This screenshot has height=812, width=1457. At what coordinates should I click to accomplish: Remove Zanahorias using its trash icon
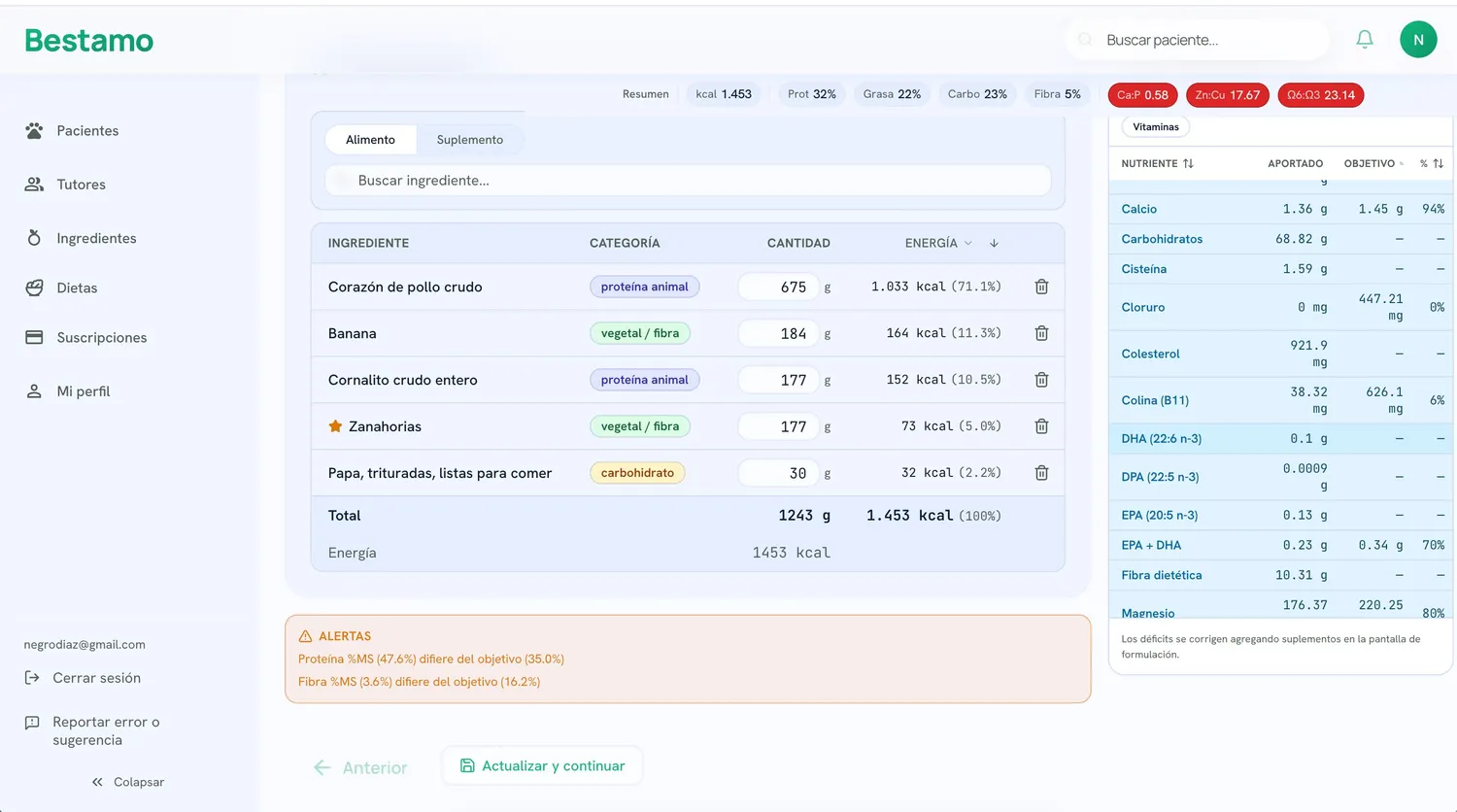(1041, 426)
